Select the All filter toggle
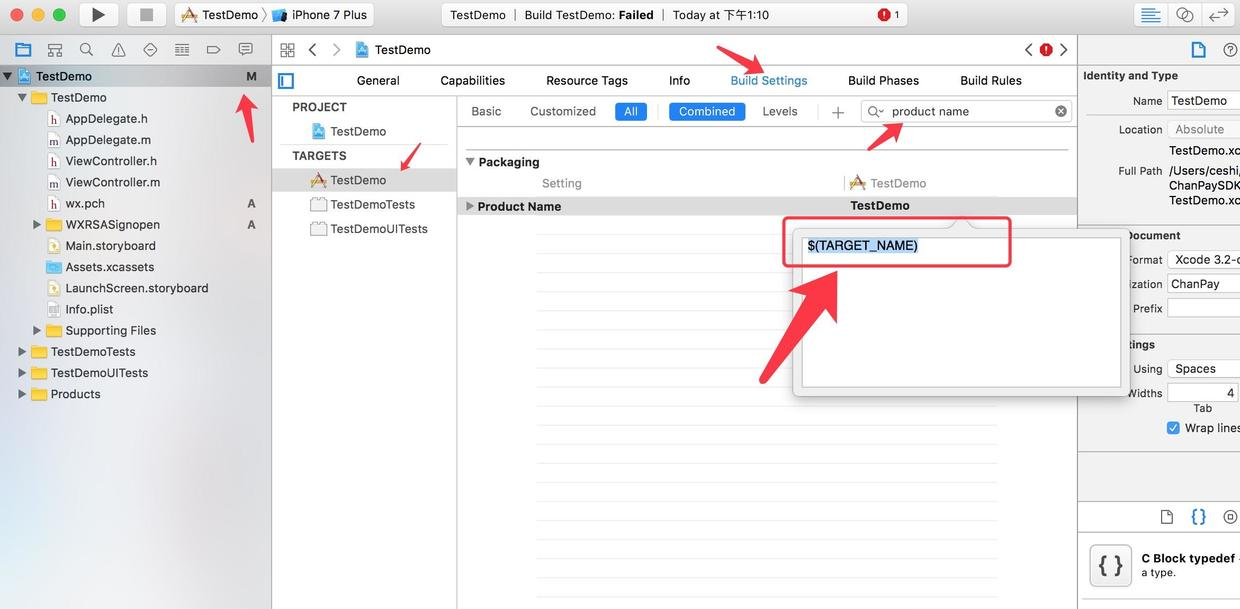This screenshot has width=1240, height=609. 630,112
